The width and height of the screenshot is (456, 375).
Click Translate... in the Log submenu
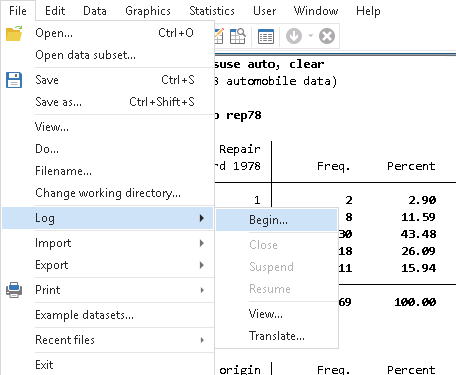click(x=277, y=336)
